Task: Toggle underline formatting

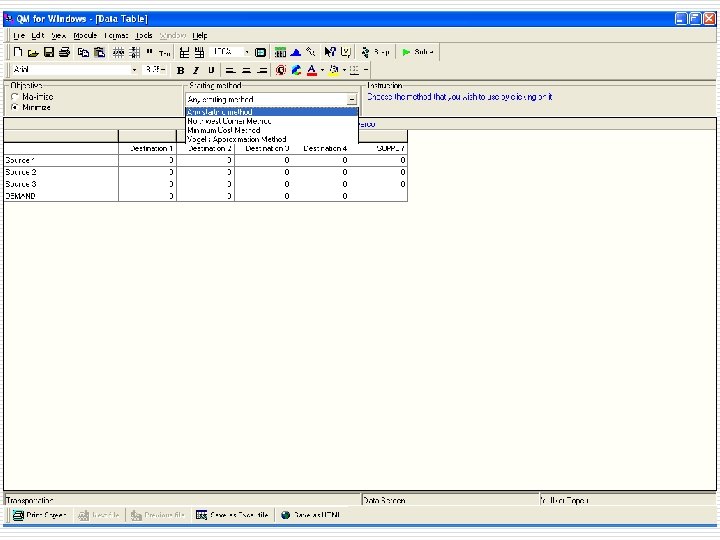Action: coord(211,70)
